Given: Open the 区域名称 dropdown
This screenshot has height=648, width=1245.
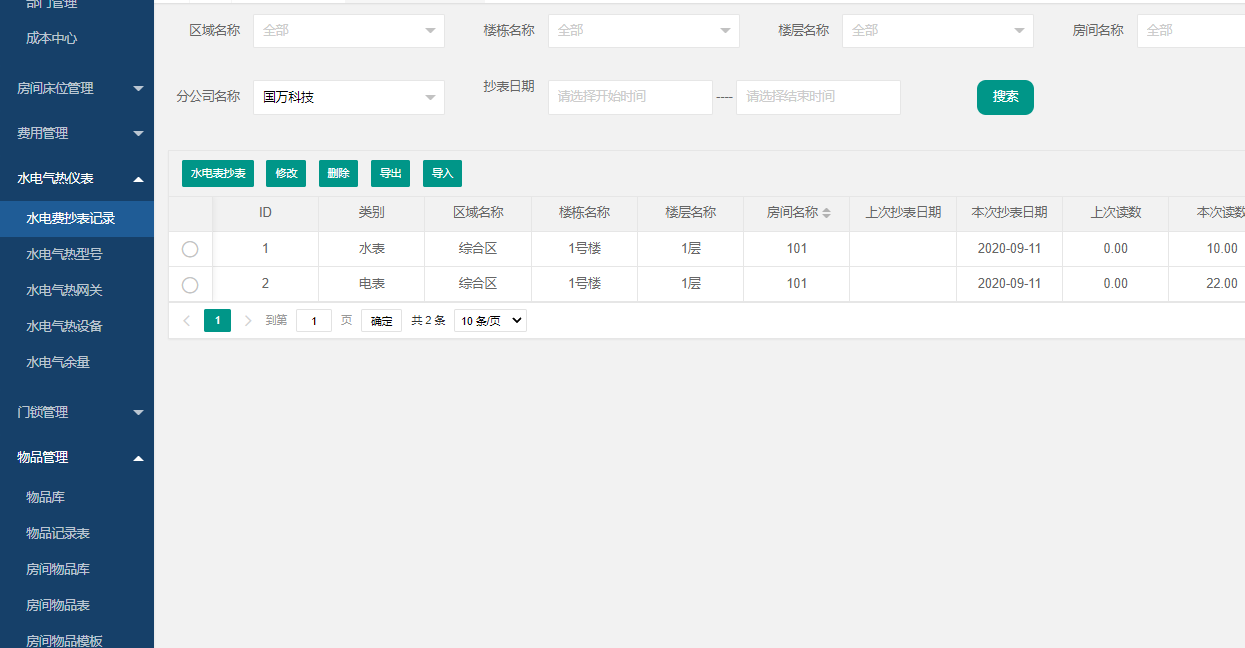Looking at the screenshot, I should [348, 31].
